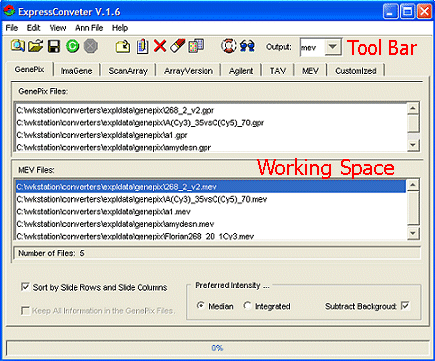The width and height of the screenshot is (435, 361).
Task: Select the Integrated intensity radio button
Action: point(247,306)
